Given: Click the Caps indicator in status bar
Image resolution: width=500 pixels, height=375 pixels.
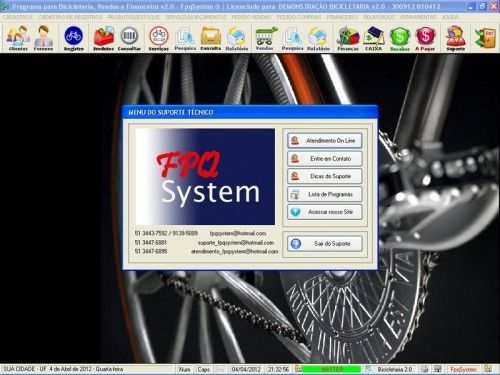Looking at the screenshot, I should (x=203, y=369).
